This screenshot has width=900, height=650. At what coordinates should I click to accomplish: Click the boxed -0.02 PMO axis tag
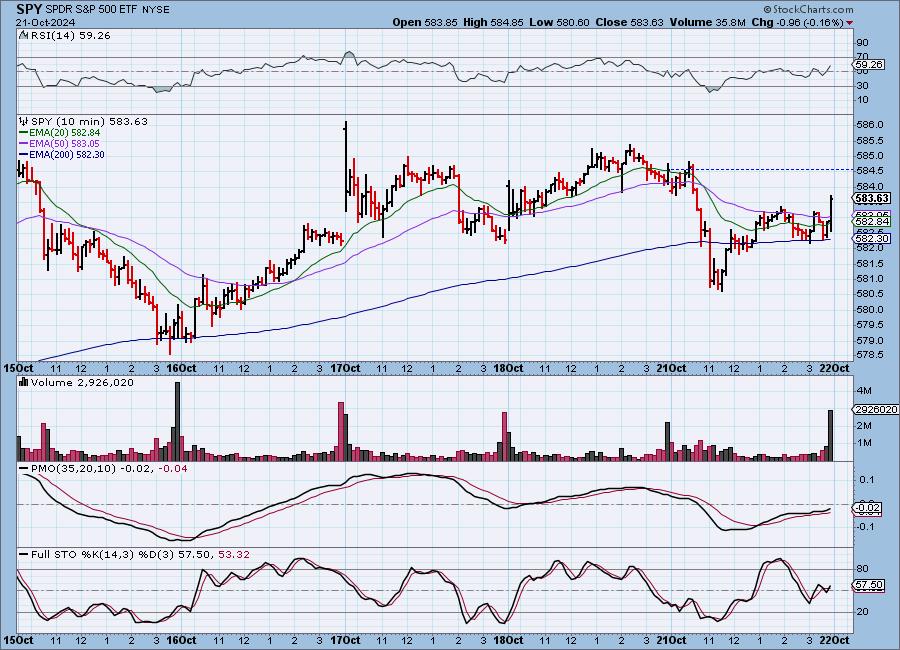point(868,508)
